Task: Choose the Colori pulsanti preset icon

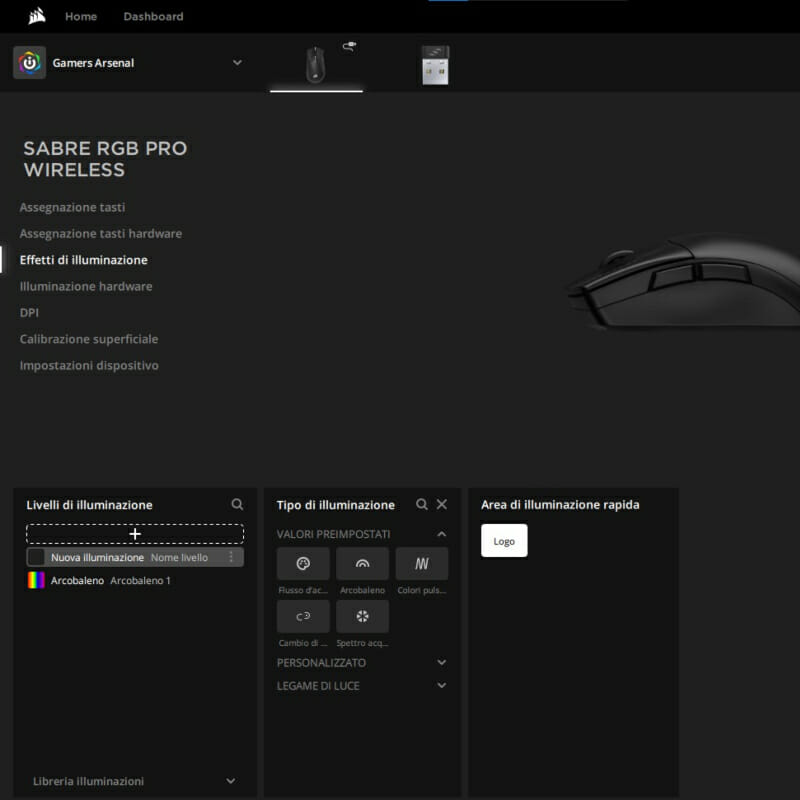Action: pos(422,564)
